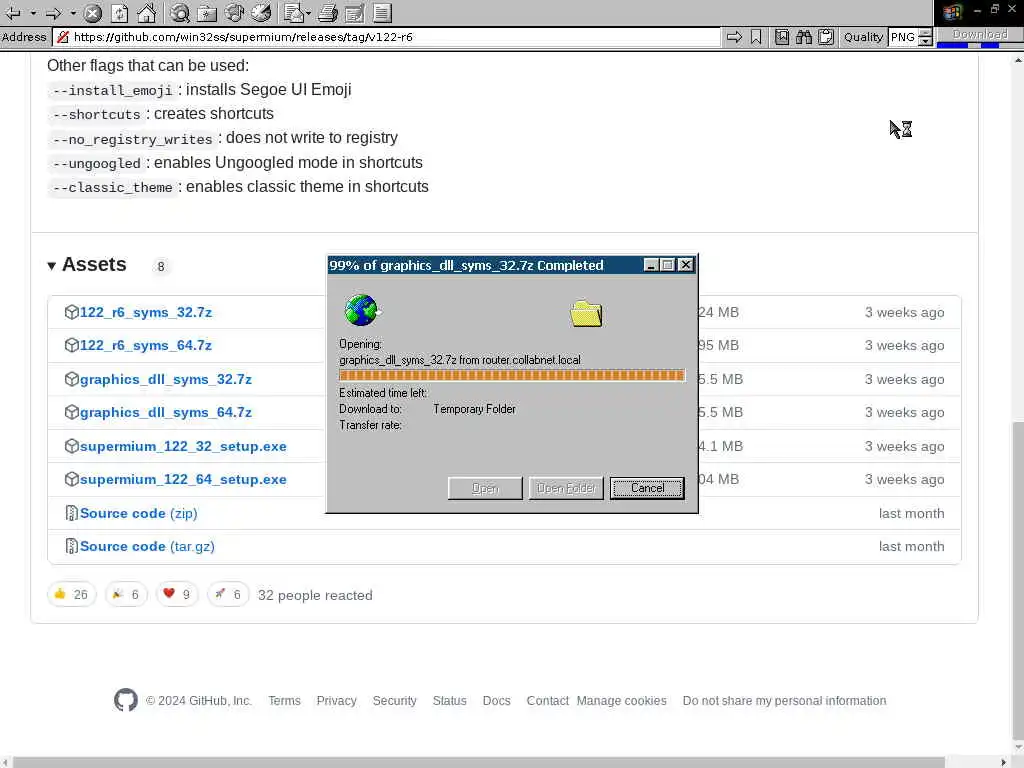Screen dimensions: 1024x768
Task: Open the Media toolbar icon
Action: click(x=234, y=13)
